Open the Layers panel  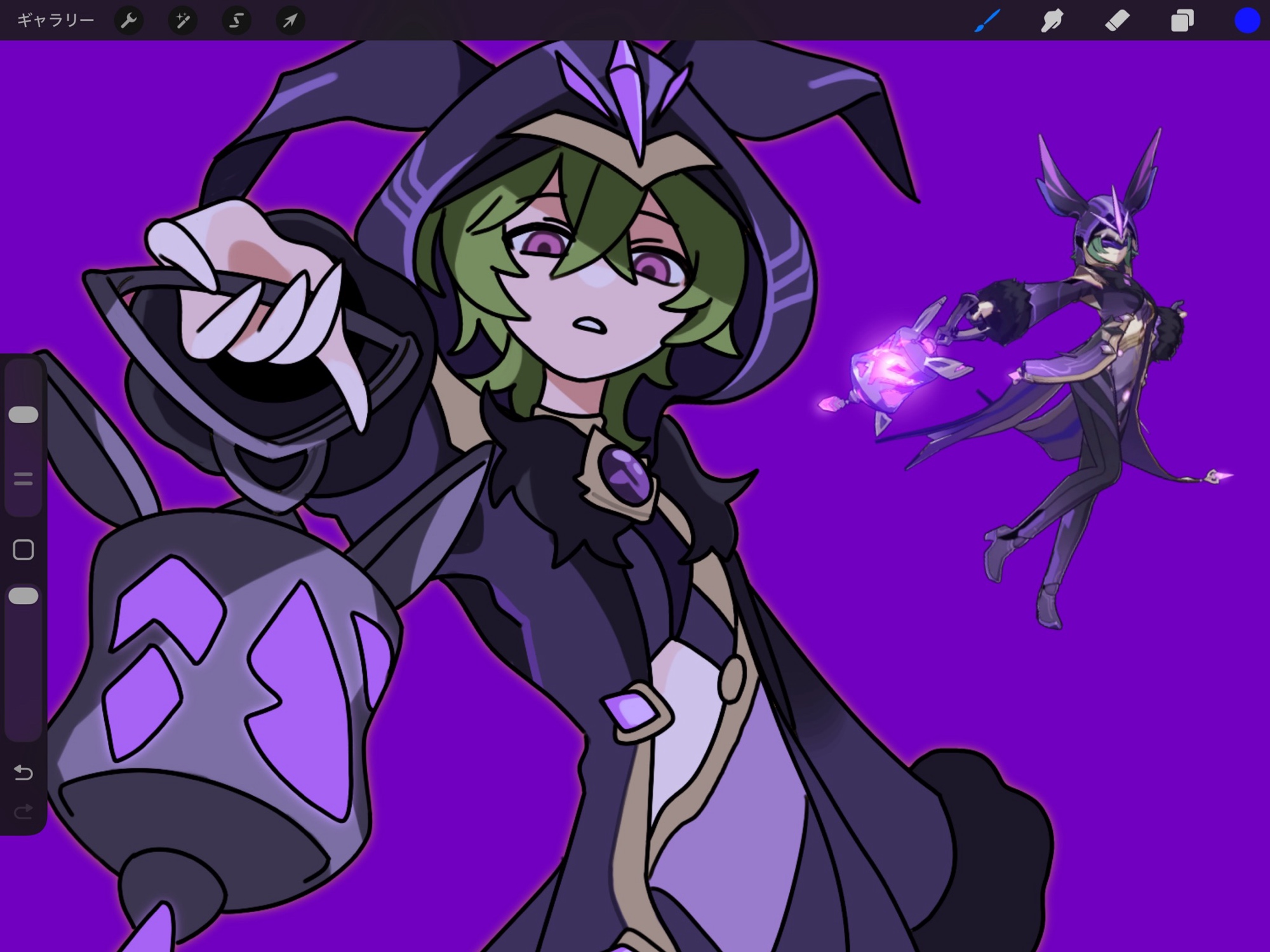(x=1182, y=21)
